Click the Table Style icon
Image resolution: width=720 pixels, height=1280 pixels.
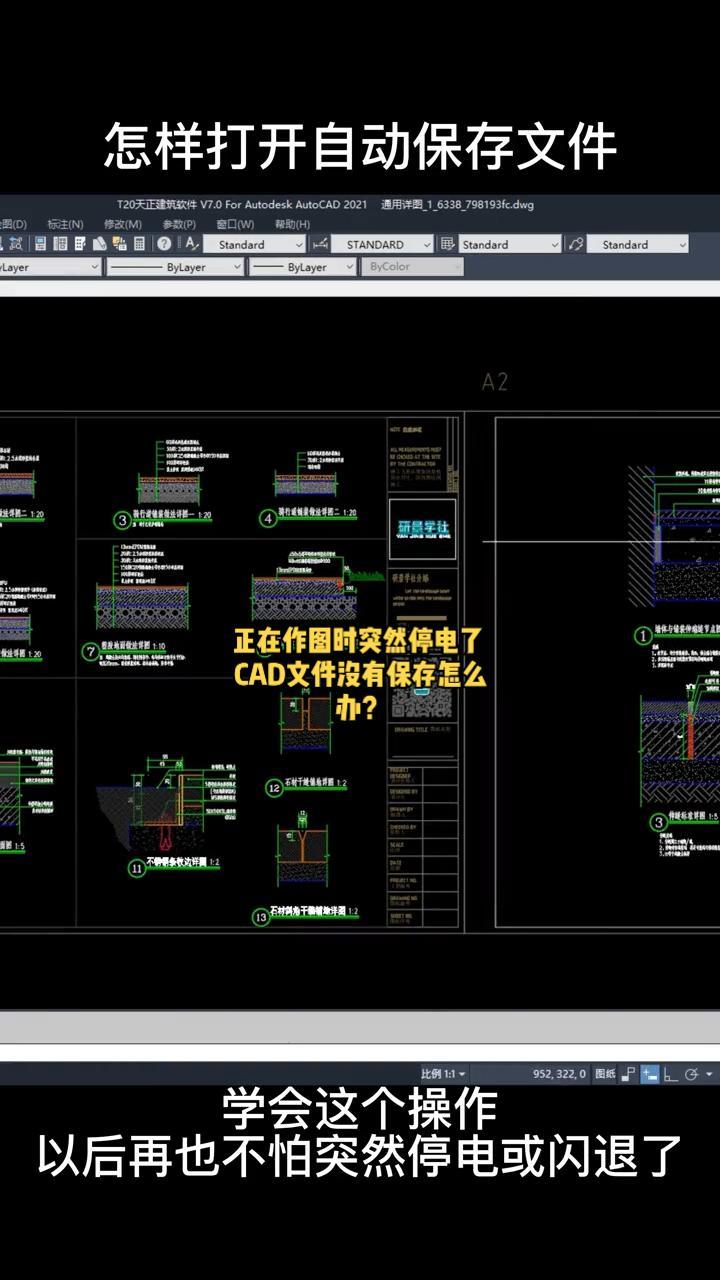click(447, 244)
